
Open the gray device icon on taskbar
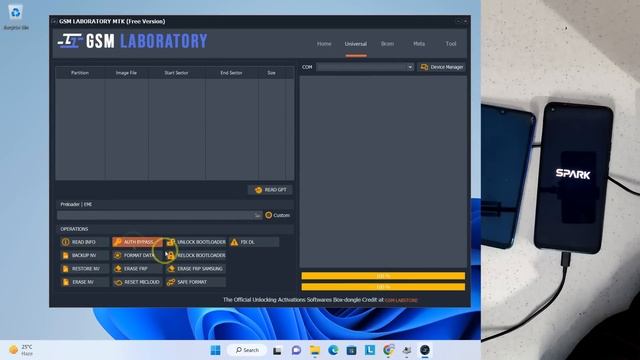point(407,350)
